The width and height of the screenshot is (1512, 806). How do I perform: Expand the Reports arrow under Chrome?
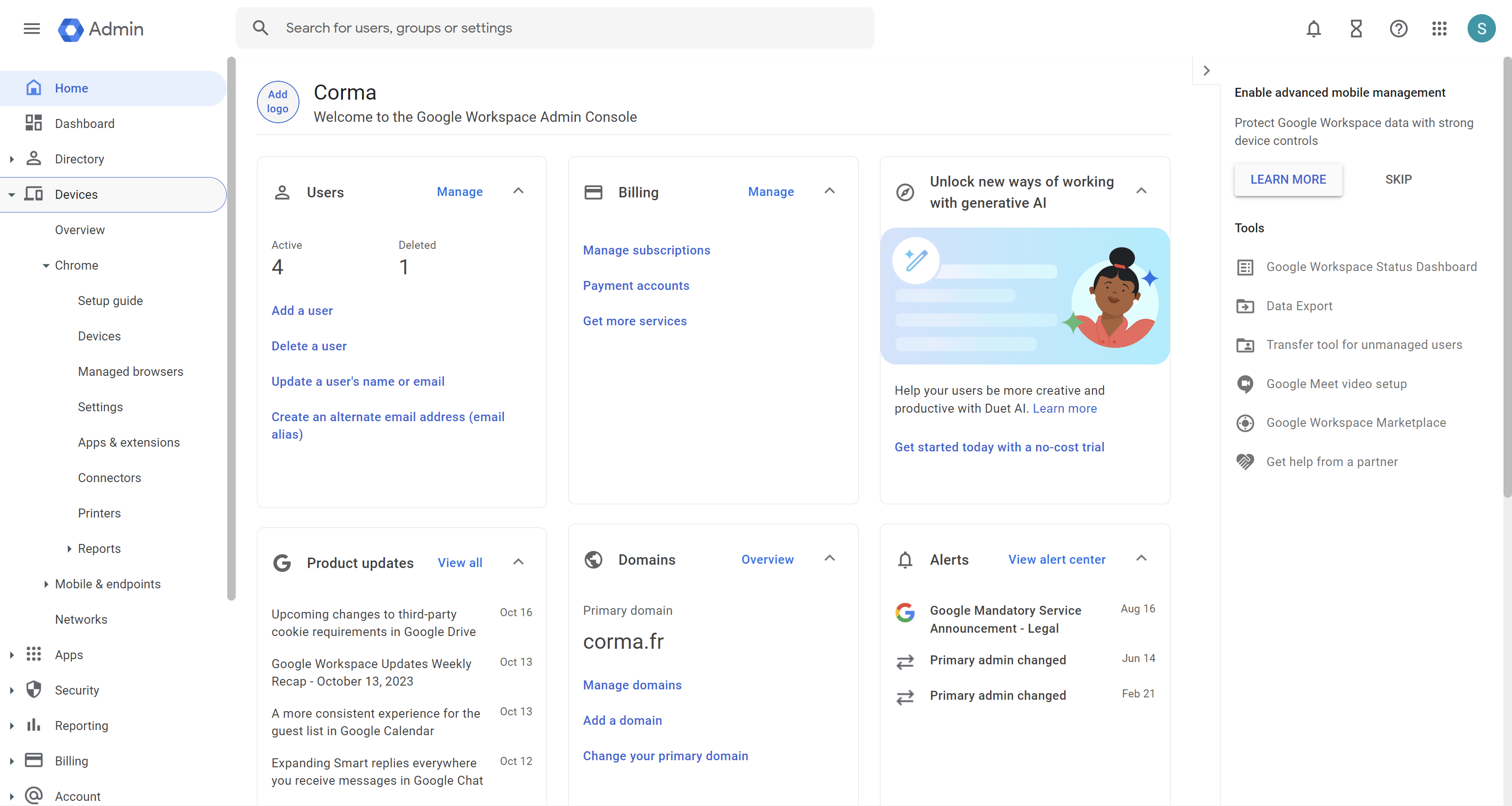(68, 549)
